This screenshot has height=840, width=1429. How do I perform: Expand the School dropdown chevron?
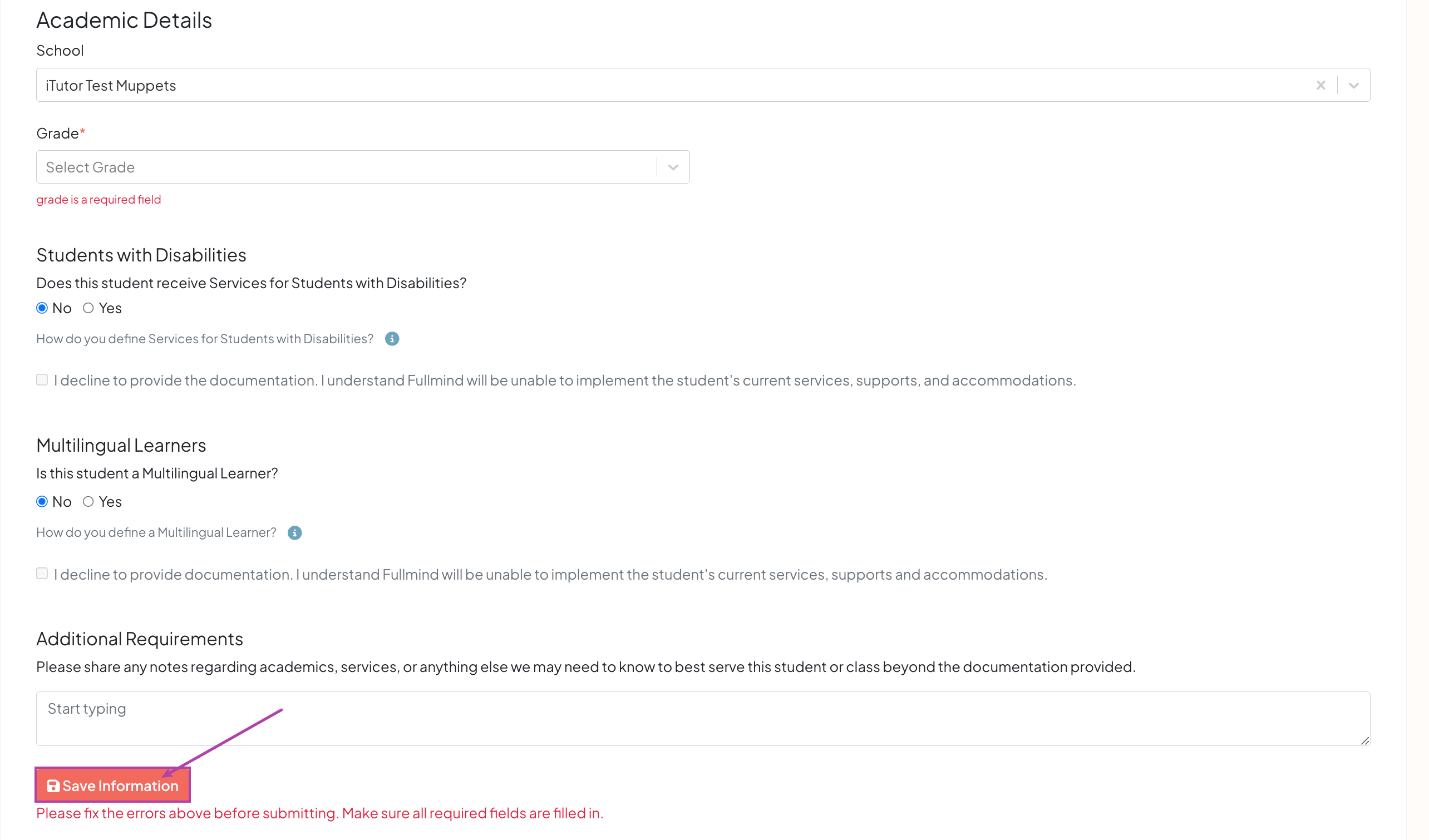pos(1353,86)
